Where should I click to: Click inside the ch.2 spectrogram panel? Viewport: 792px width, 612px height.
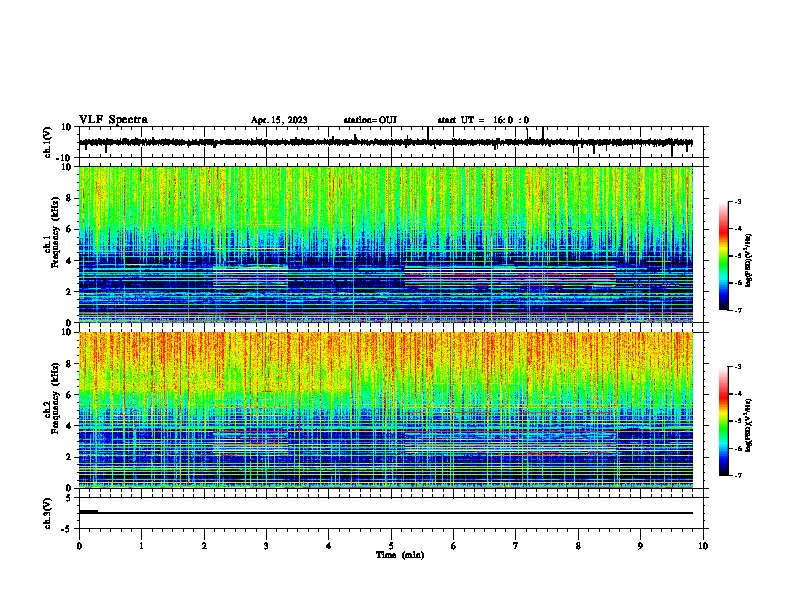[x=386, y=410]
